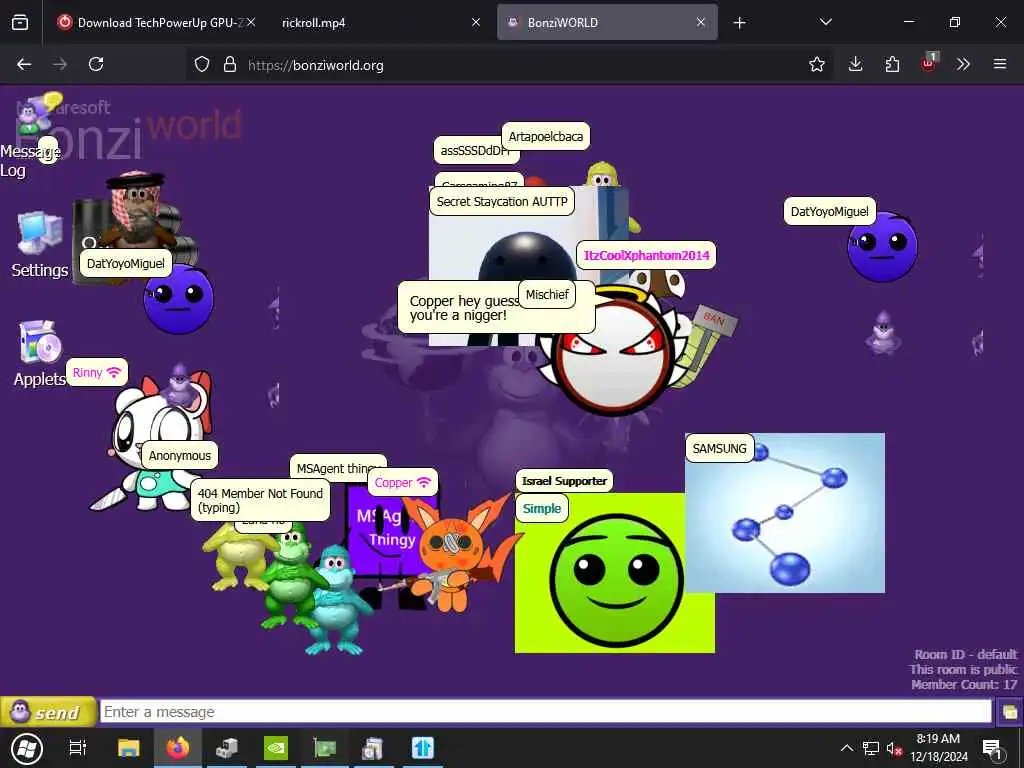The image size is (1024, 768).
Task: Open File Explorer from the taskbar
Action: click(x=129, y=748)
